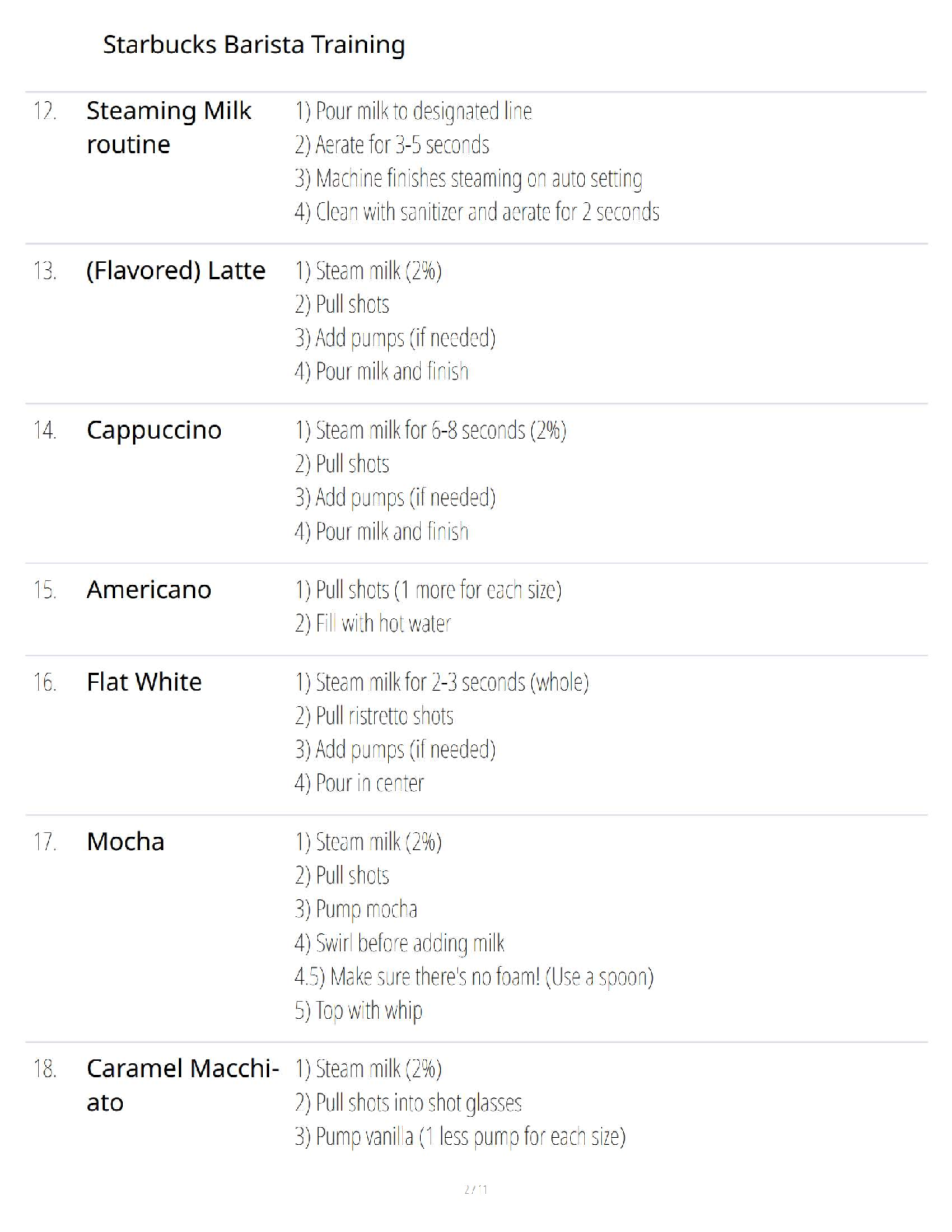Click the 'Aerate for 3-5 seconds' step
Viewport: 952px width, 1232px height.
[392, 145]
